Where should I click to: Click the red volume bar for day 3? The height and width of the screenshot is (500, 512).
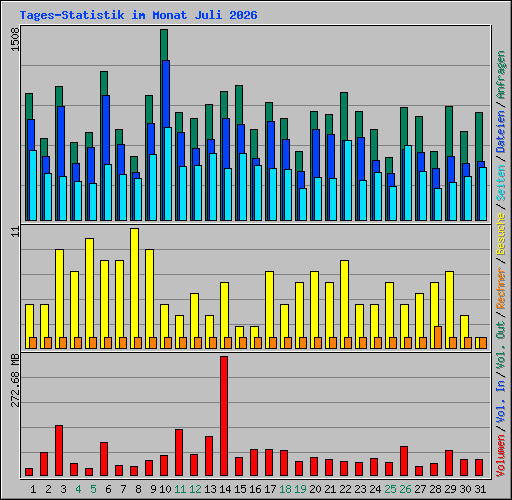click(x=59, y=450)
